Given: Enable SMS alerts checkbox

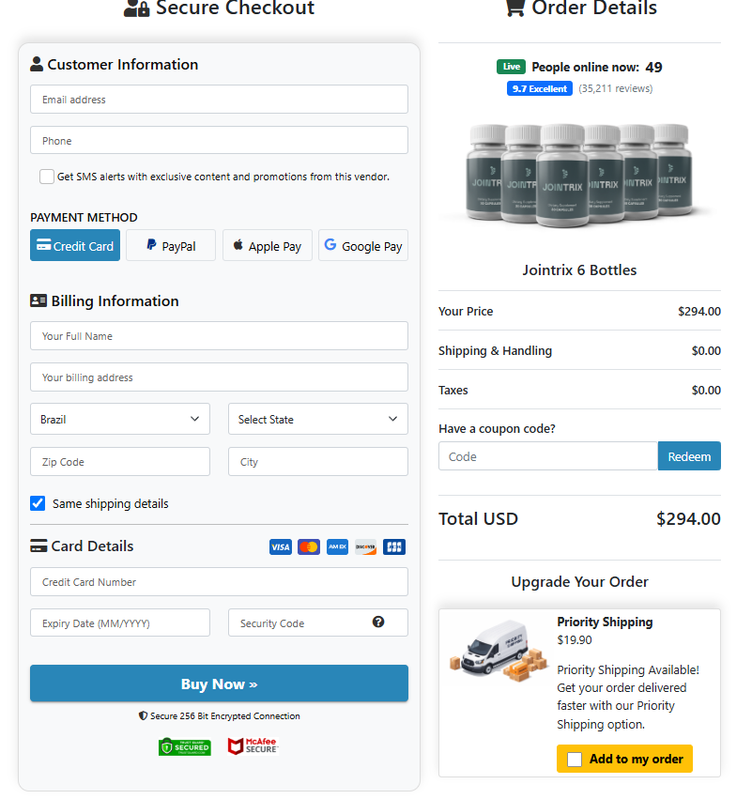Looking at the screenshot, I should (46, 177).
